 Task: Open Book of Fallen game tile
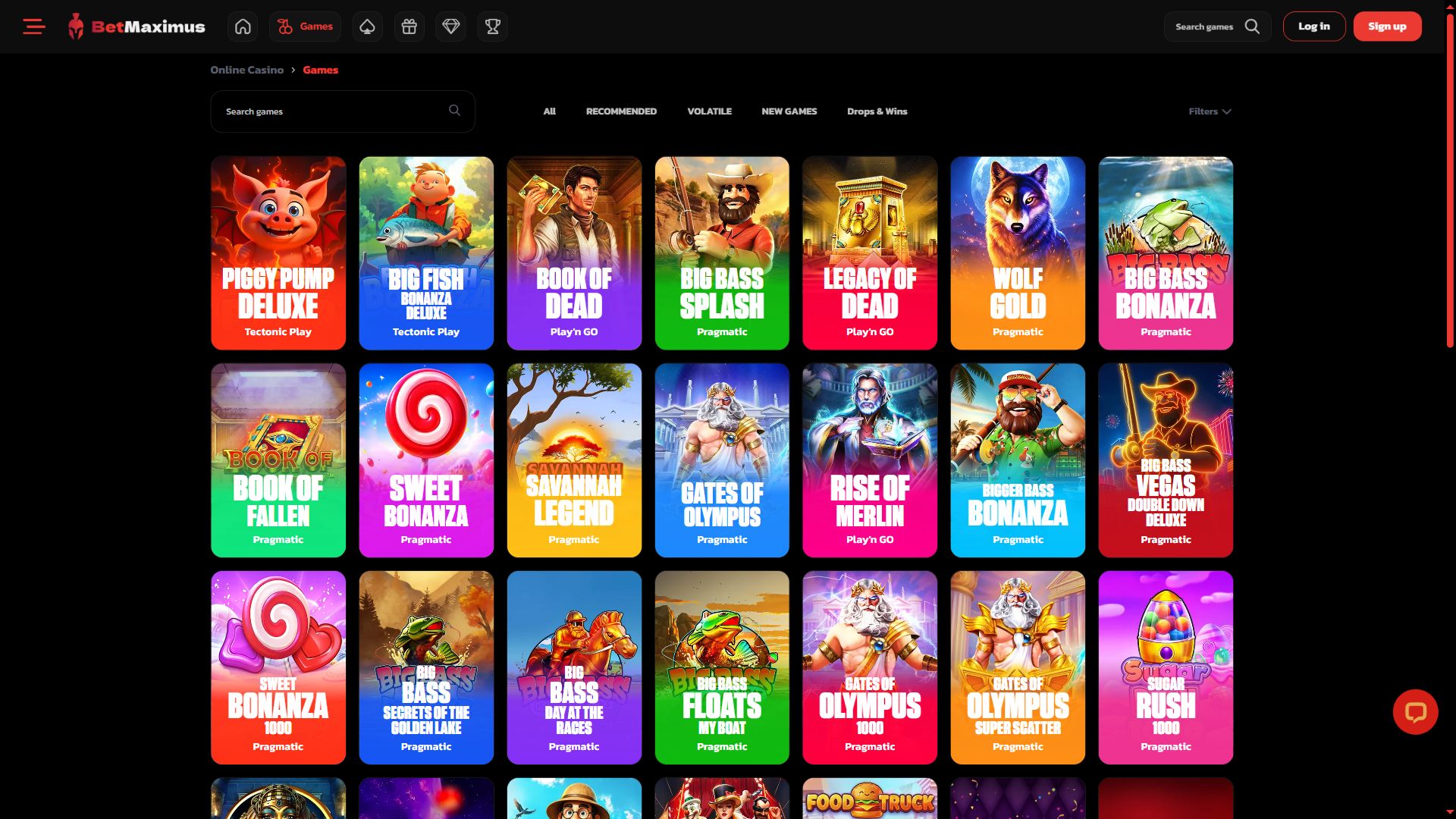[x=278, y=460]
